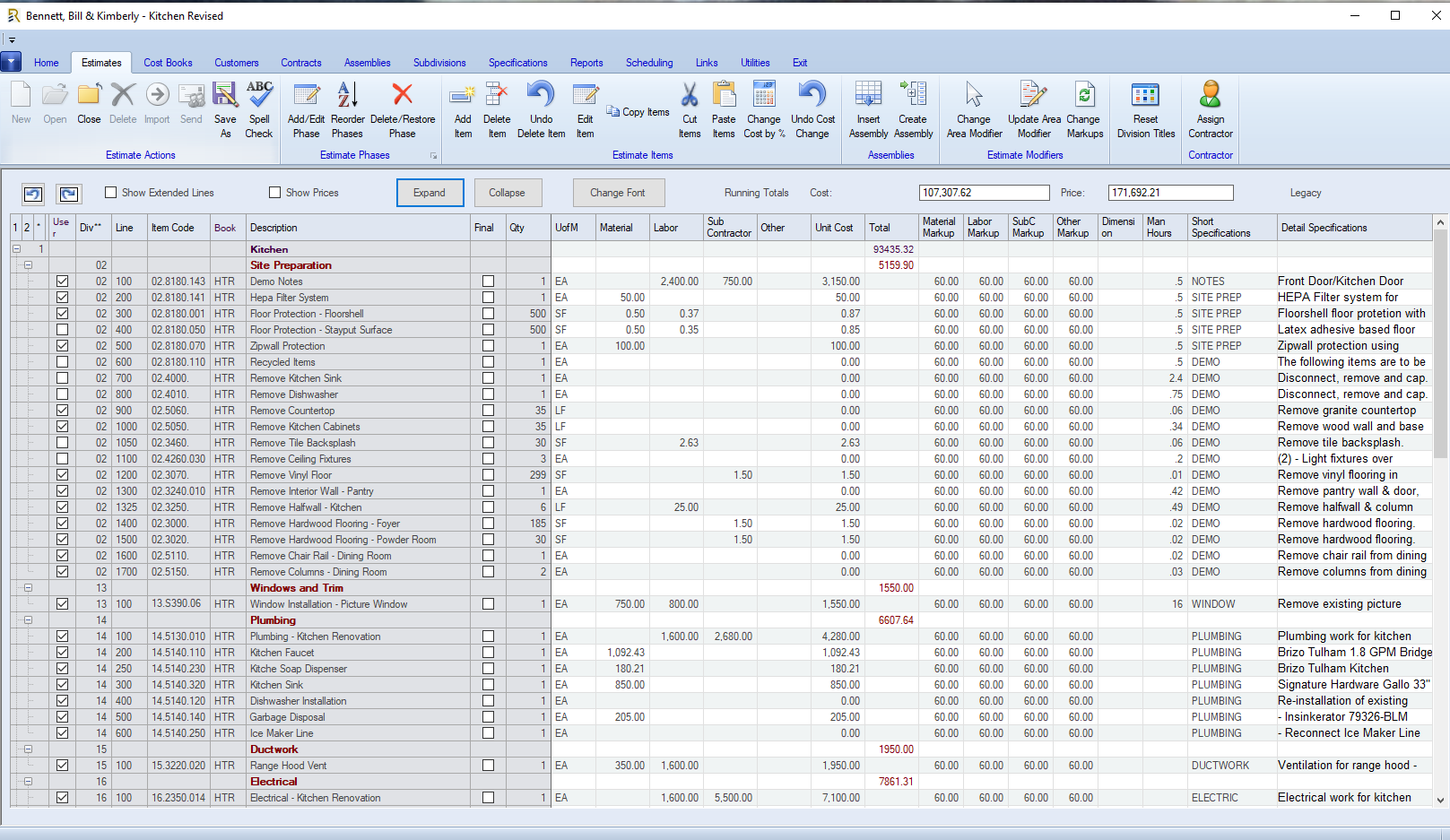Collapse Electrical division node
The image size is (1450, 840).
pyautogui.click(x=28, y=782)
